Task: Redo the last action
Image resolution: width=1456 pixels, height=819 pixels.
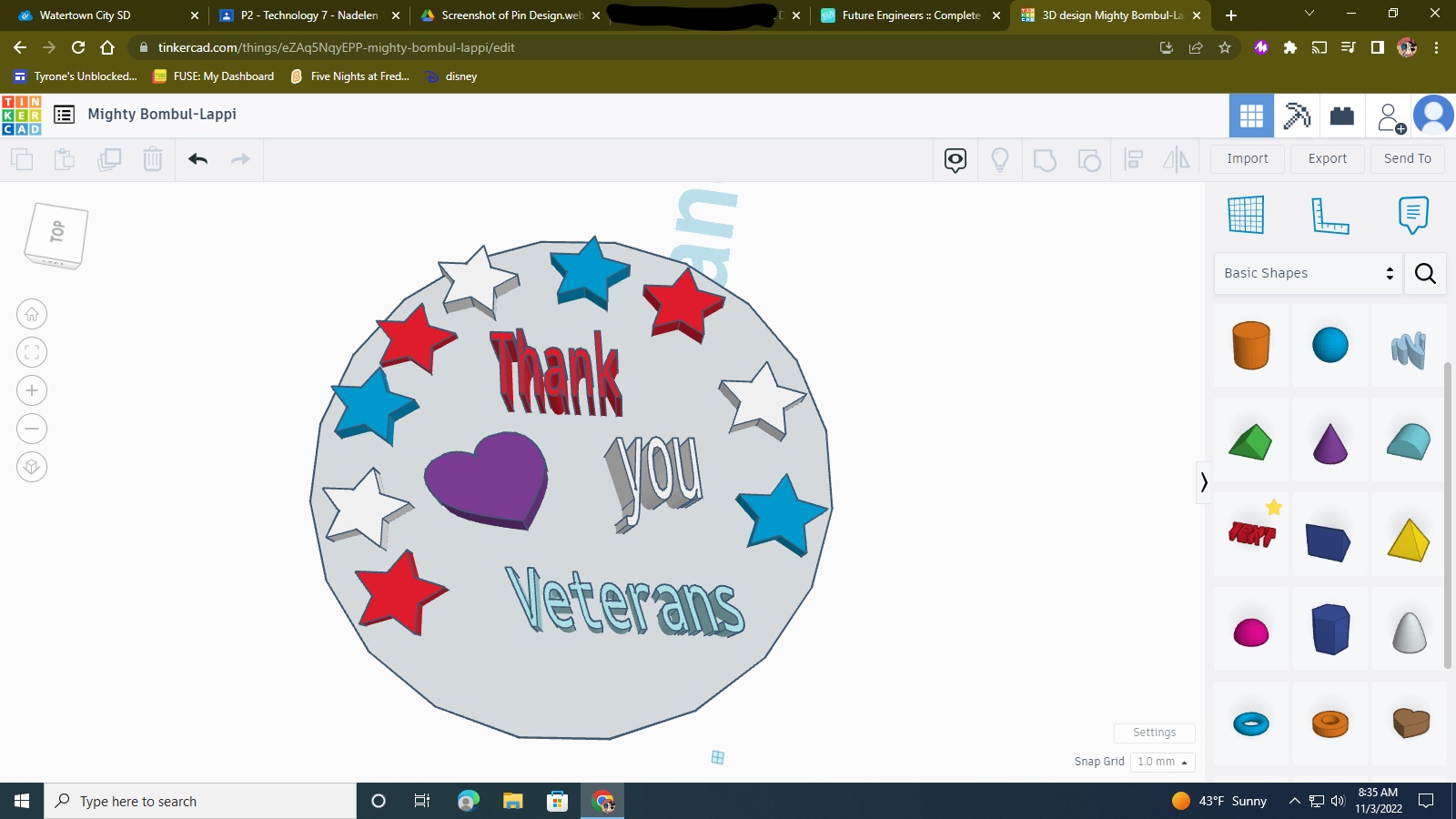Action: 240,160
